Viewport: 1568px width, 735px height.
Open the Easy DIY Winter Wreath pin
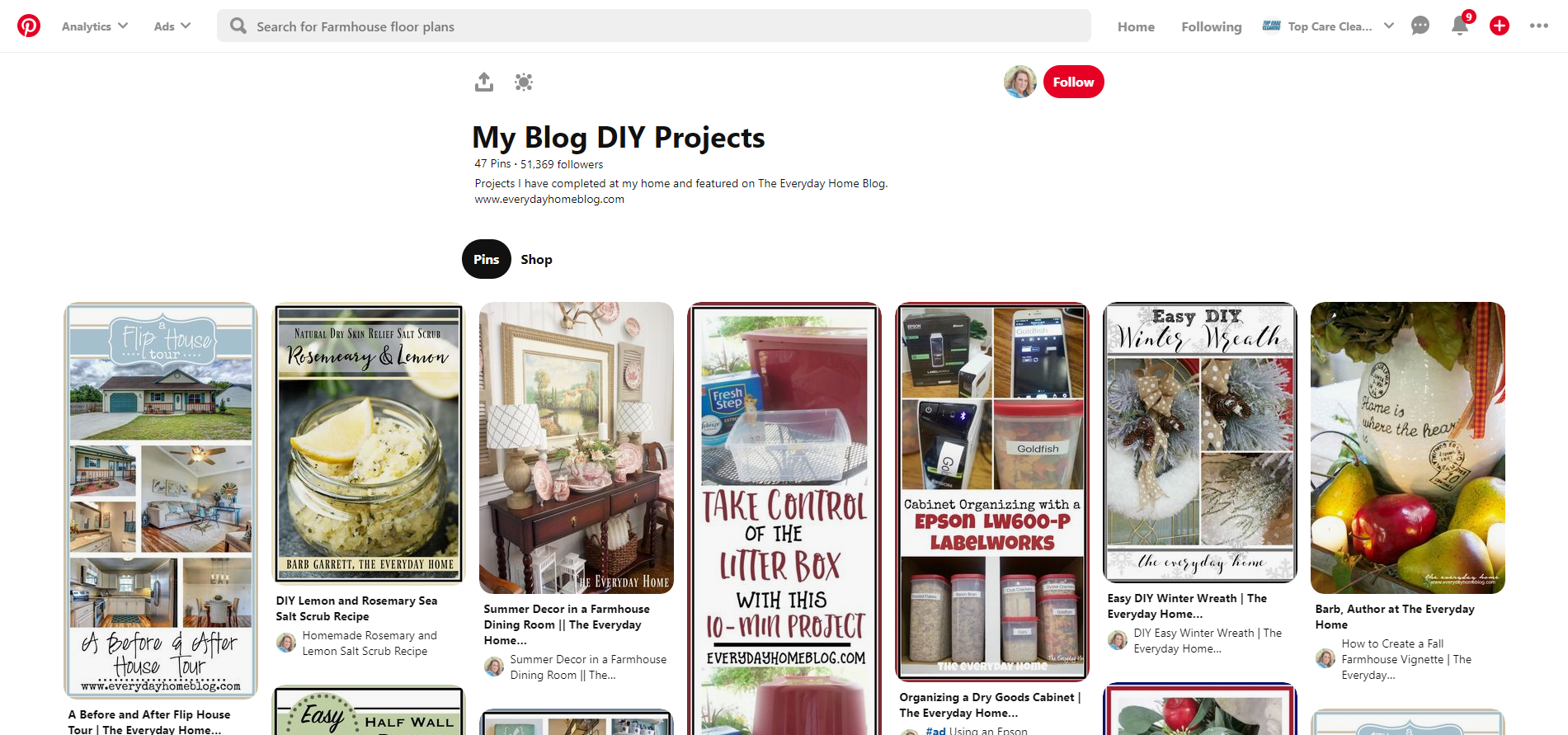[1199, 442]
